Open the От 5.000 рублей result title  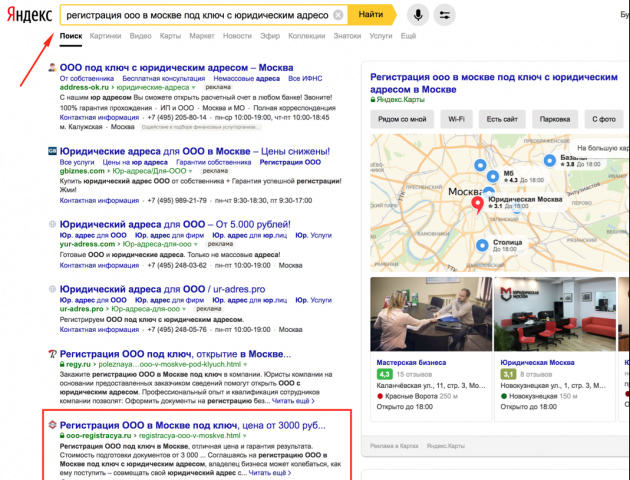175,224
